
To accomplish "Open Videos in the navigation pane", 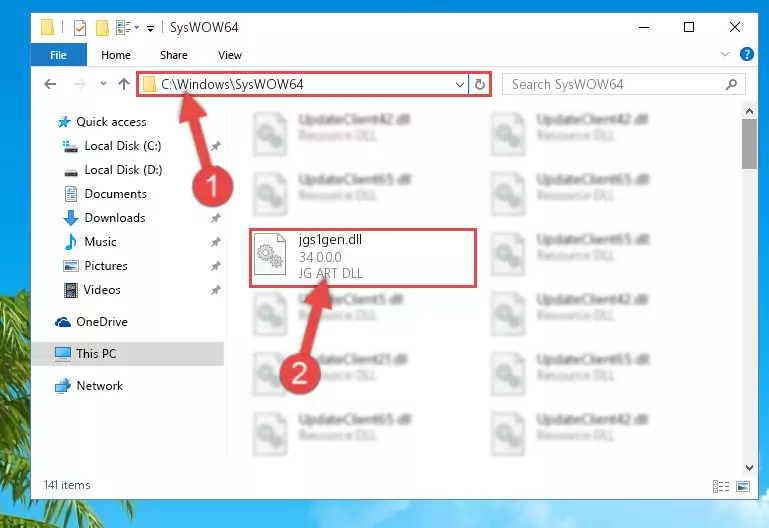I will click(x=102, y=290).
